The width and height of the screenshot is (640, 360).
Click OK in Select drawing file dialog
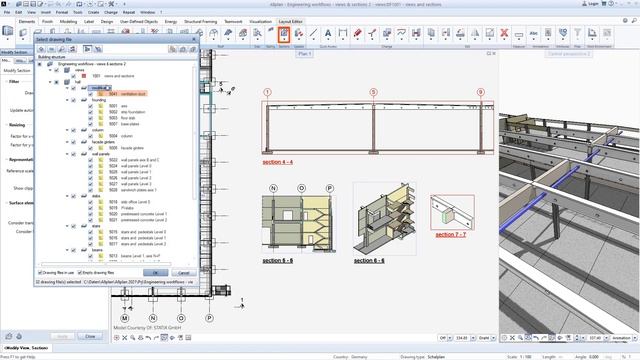[x=156, y=273]
